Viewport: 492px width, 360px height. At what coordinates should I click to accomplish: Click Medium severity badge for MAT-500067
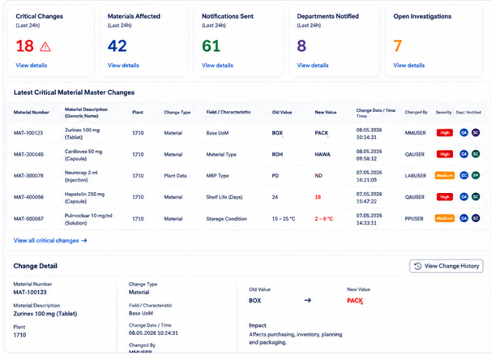point(445,218)
